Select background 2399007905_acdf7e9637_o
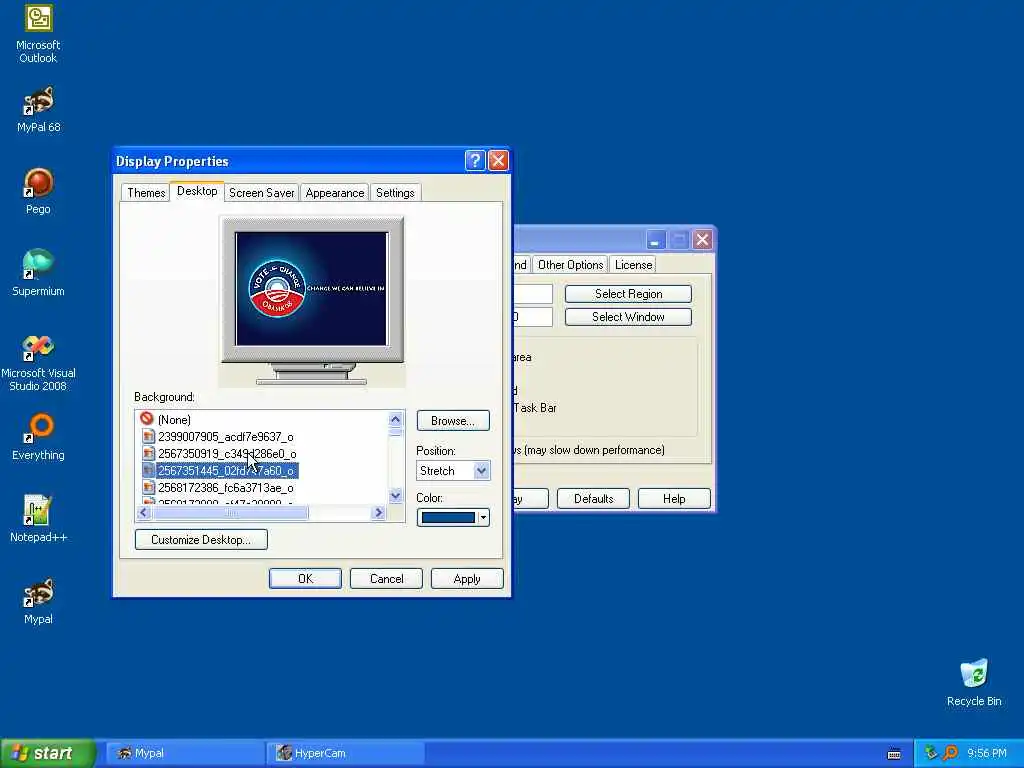The image size is (1024, 768). pyautogui.click(x=226, y=436)
